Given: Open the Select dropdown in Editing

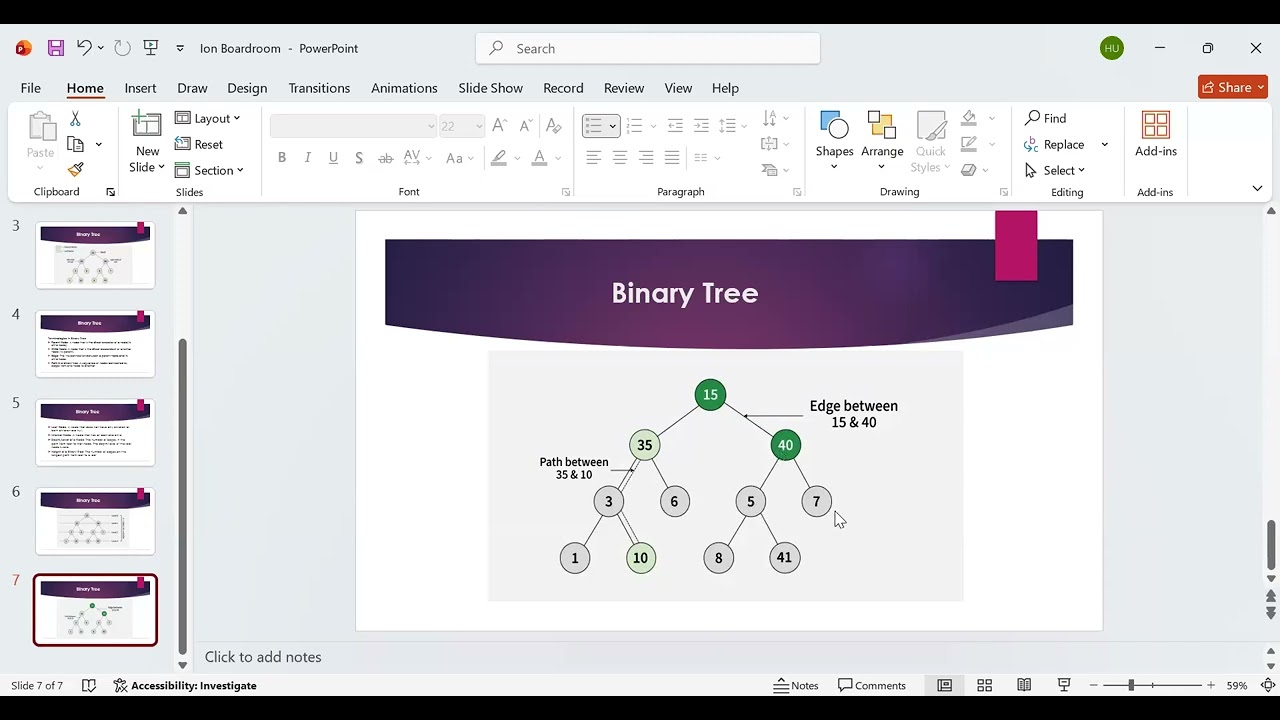Looking at the screenshot, I should [x=1056, y=170].
